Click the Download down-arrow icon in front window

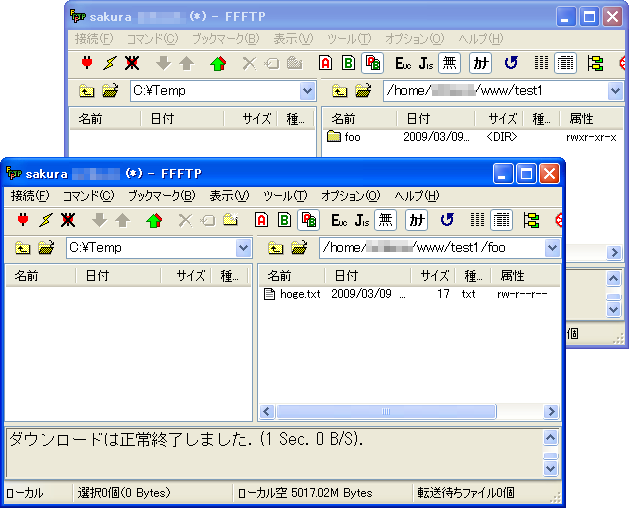click(99, 220)
